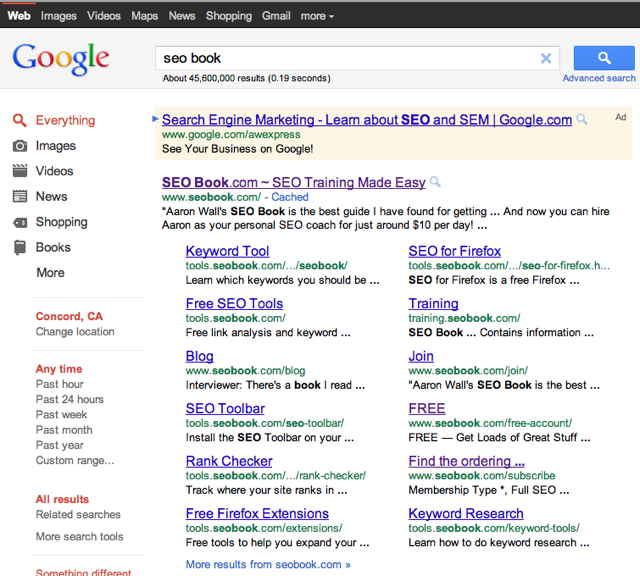Switch to Videos in the top bar
Image resolution: width=640 pixels, height=576 pixels.
104,16
